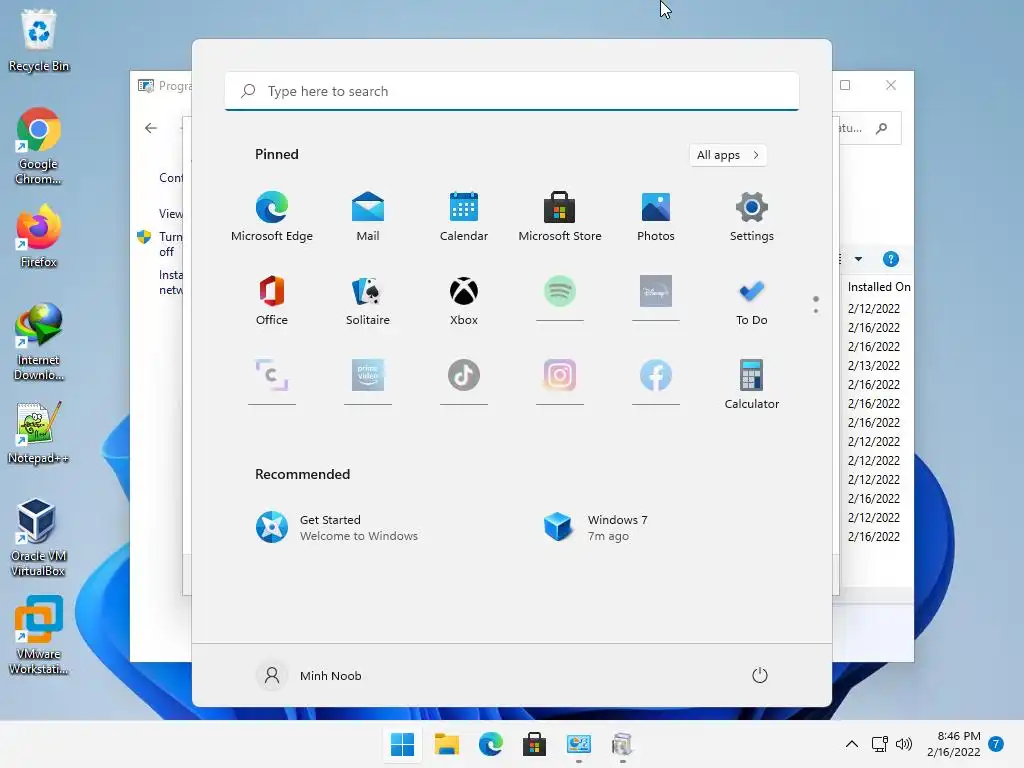
Task: Open view options dropdown in Programs window
Action: point(858,259)
